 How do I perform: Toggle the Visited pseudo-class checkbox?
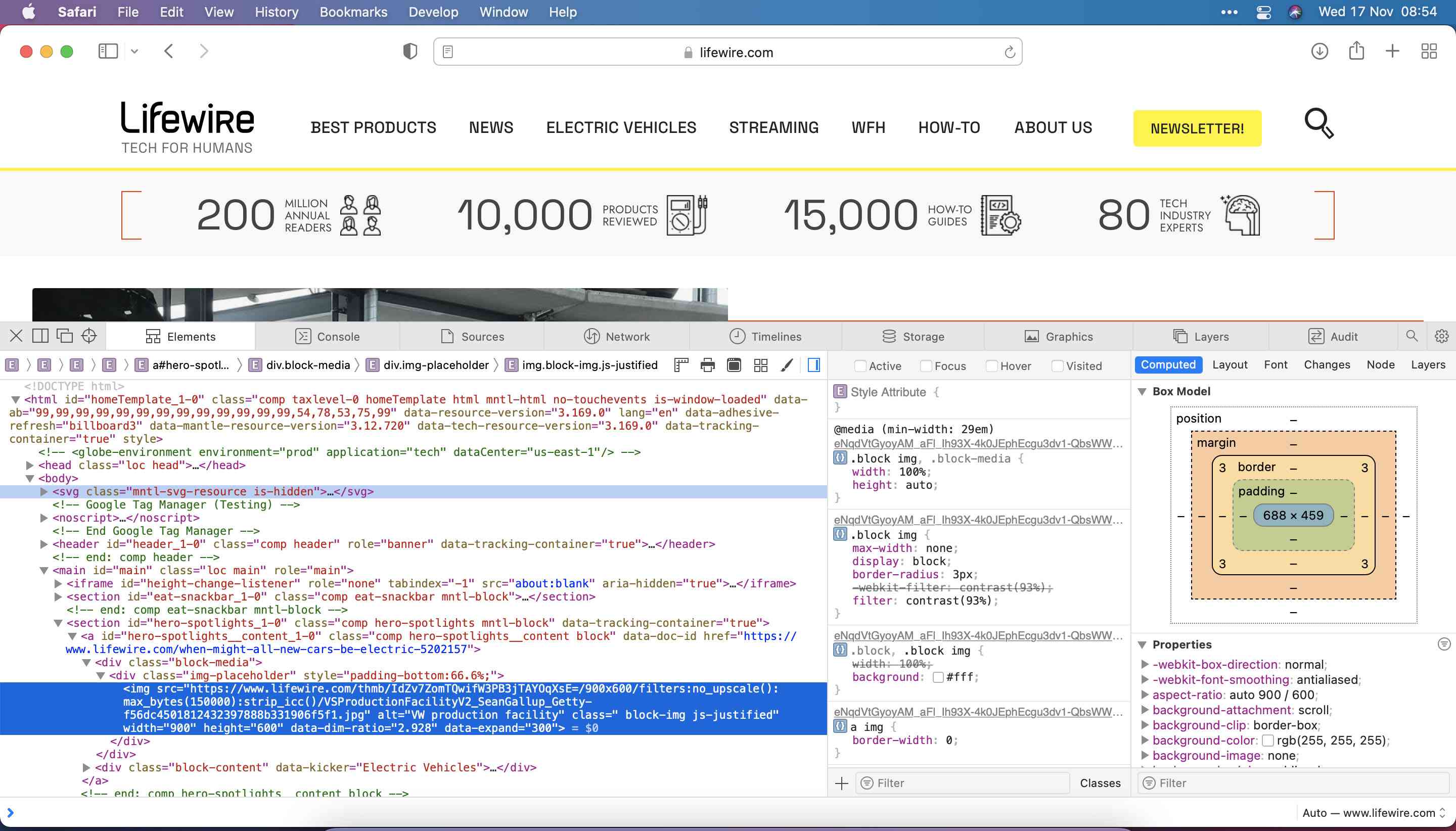click(x=1057, y=366)
